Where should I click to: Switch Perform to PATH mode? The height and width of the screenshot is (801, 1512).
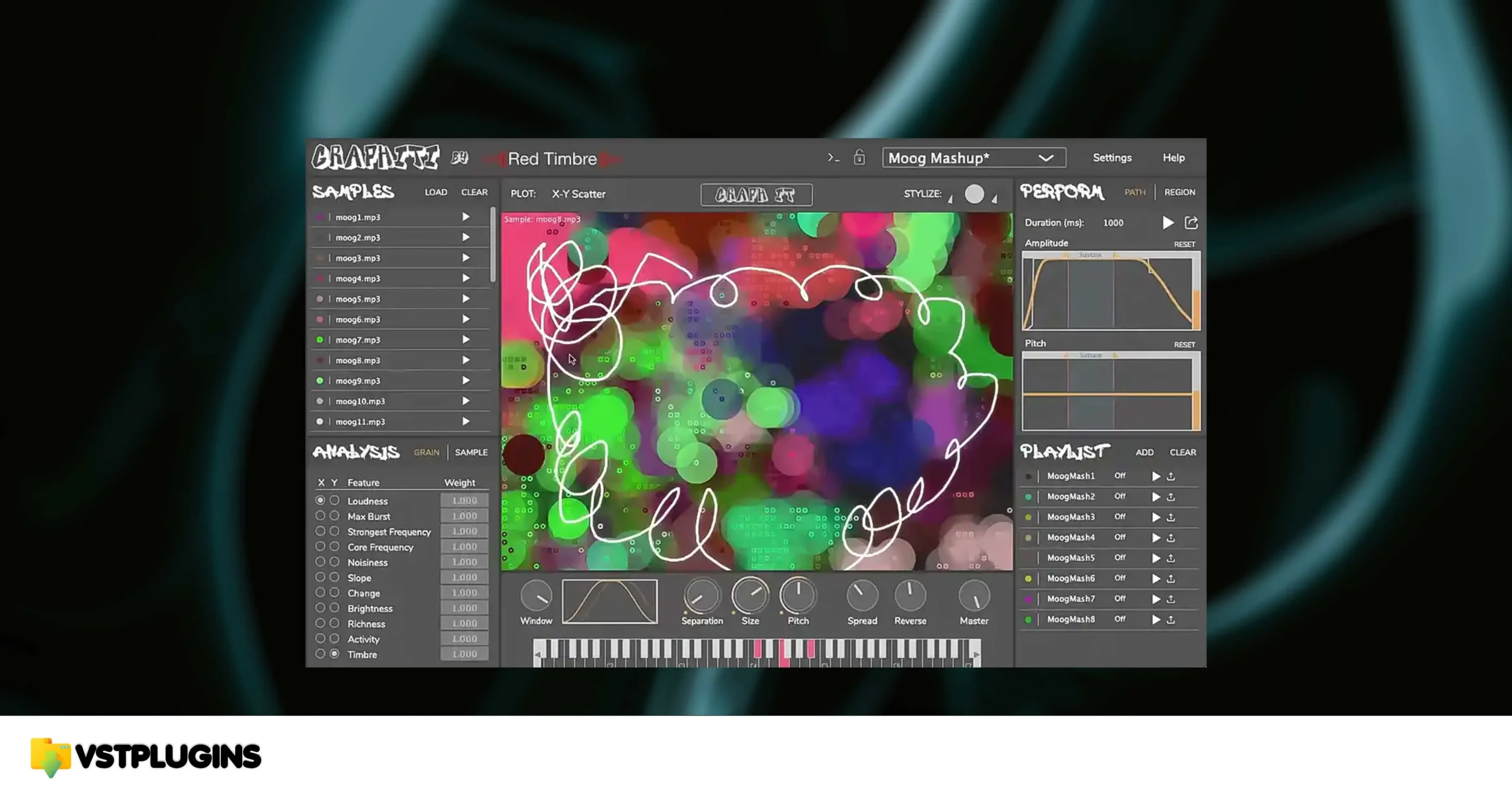[1135, 192]
